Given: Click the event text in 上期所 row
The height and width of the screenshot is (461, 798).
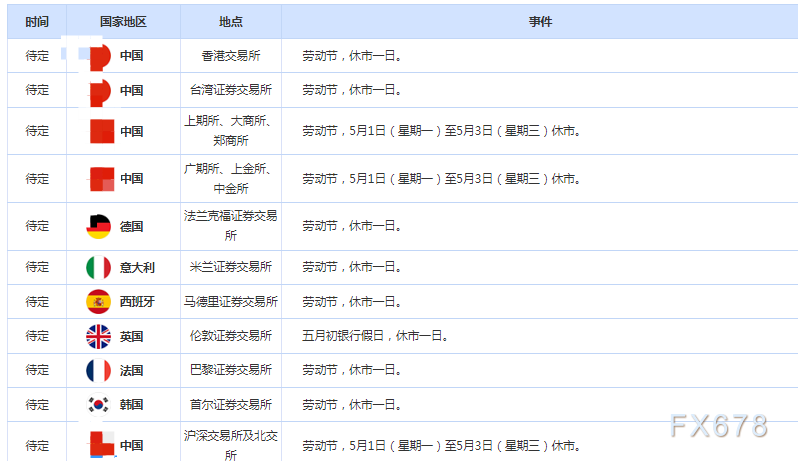Looking at the screenshot, I should pos(441,131).
